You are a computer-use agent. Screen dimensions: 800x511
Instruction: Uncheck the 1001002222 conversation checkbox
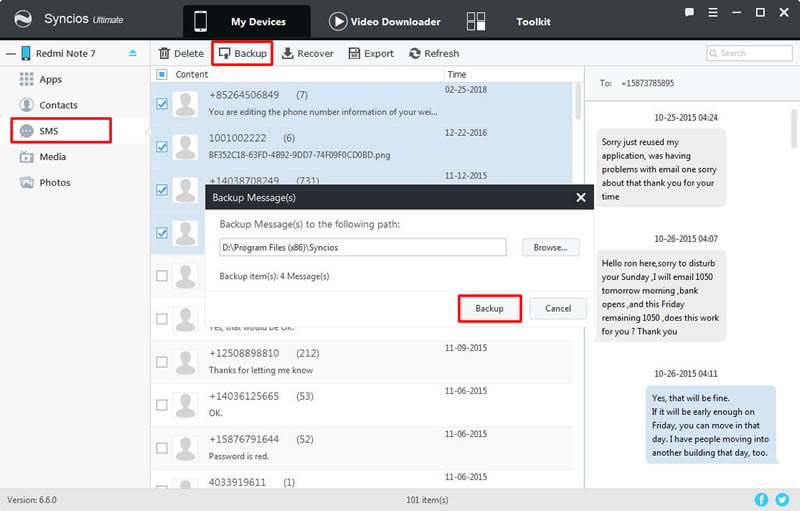162,147
